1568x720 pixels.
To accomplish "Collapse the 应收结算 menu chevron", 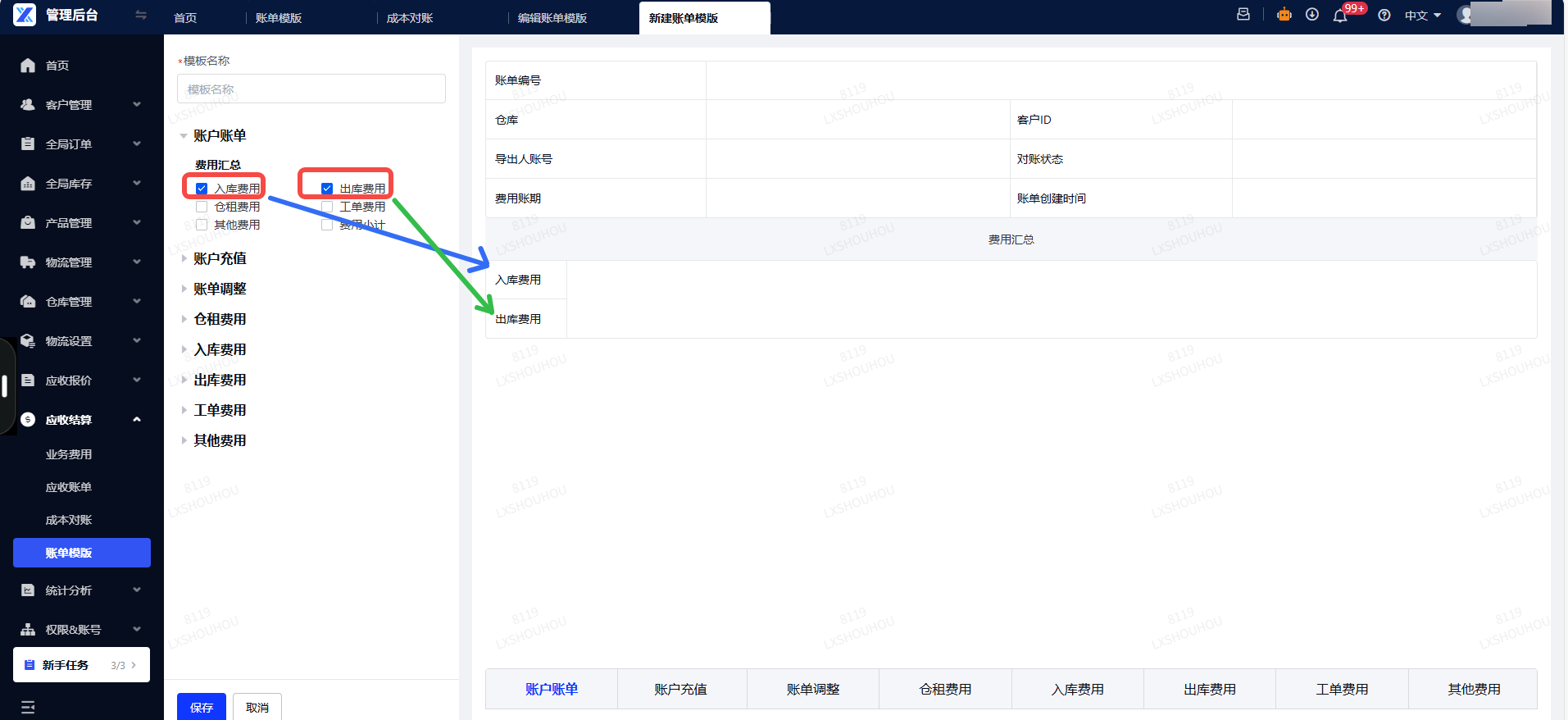I will coord(137,419).
